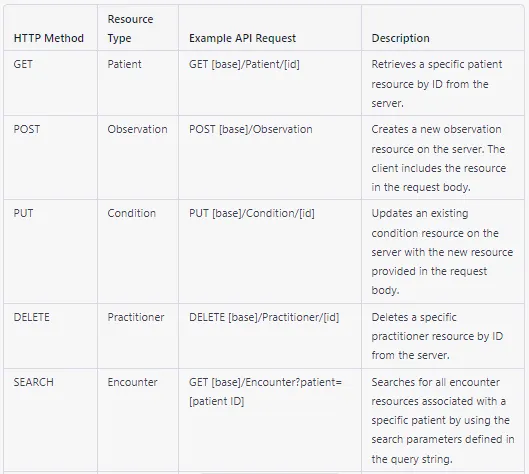Select the Resource Type column header
529x474 pixels.
click(x=130, y=29)
